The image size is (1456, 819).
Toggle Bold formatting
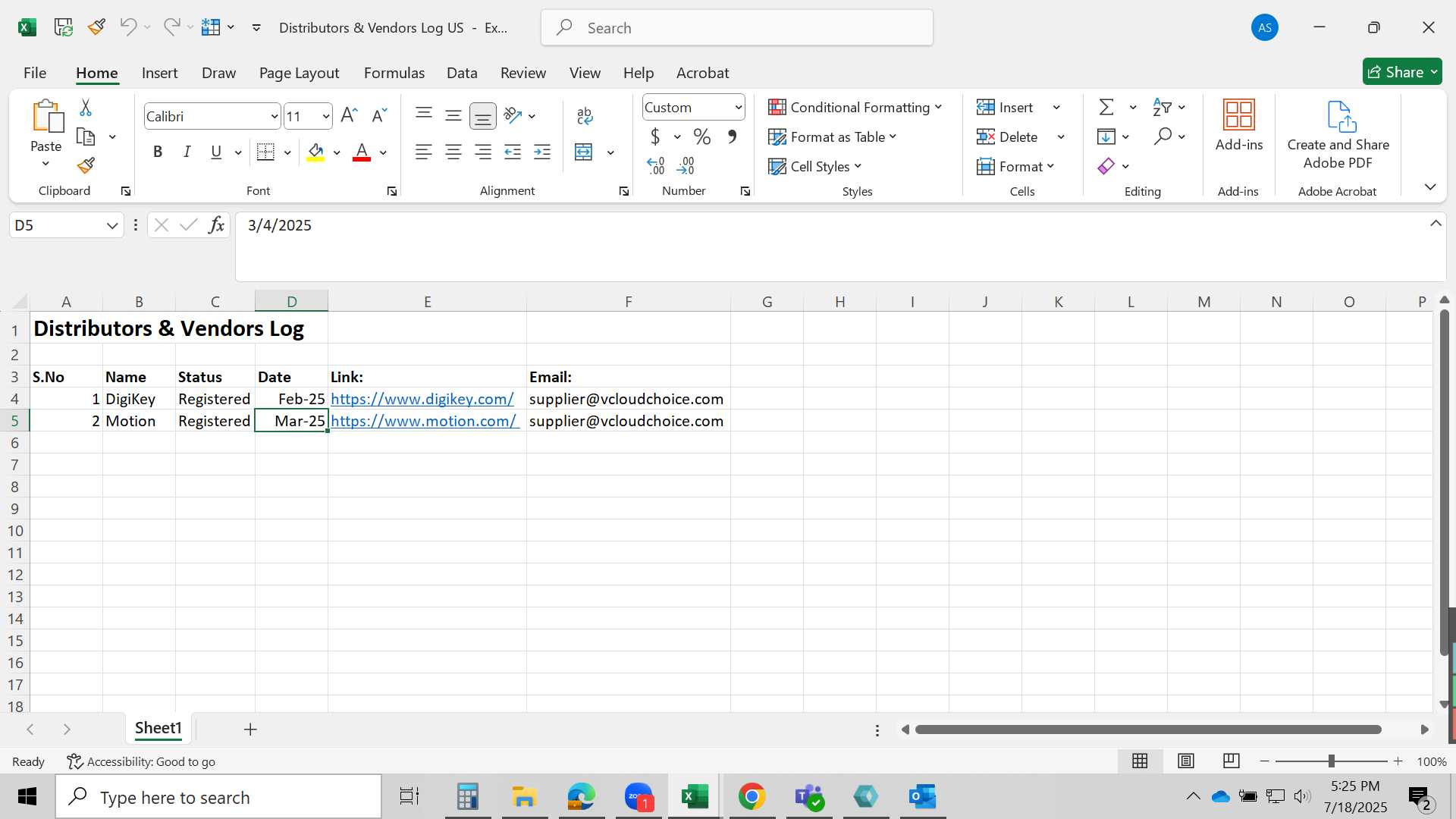pos(158,152)
